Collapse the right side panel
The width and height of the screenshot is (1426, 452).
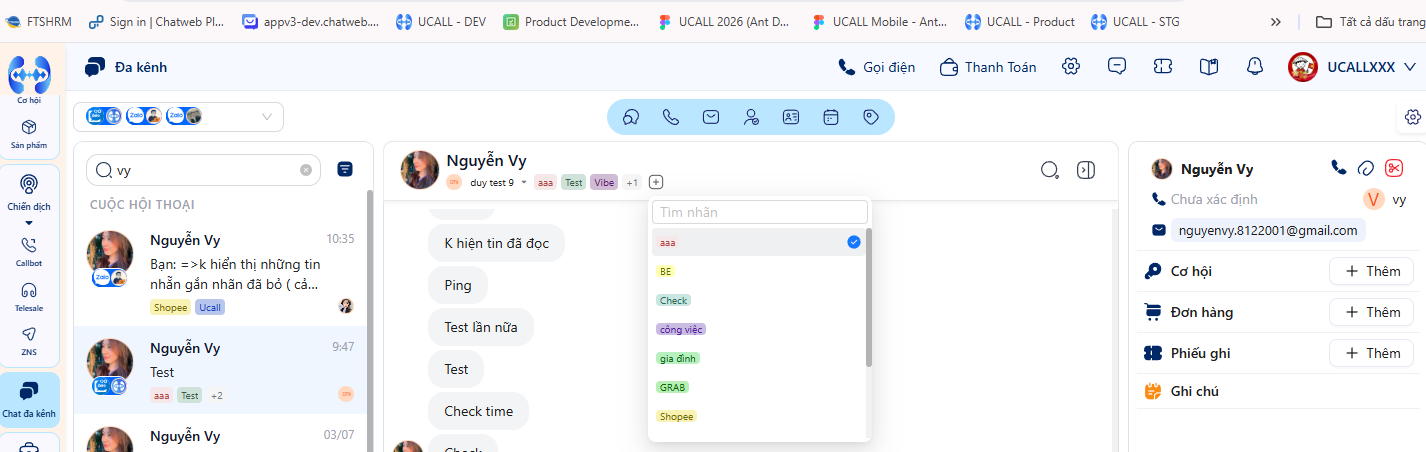click(1086, 170)
